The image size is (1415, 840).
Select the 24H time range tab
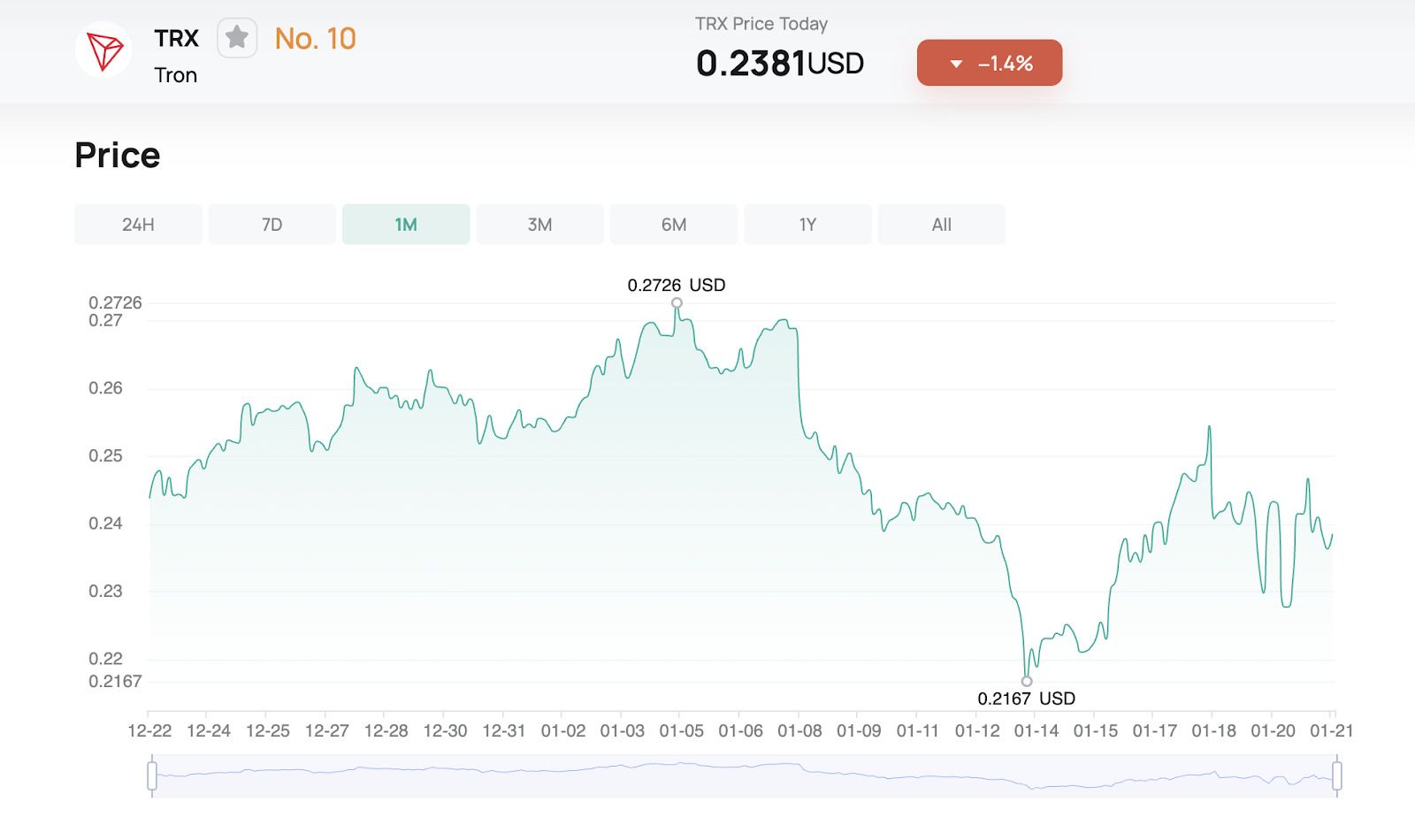pos(138,225)
